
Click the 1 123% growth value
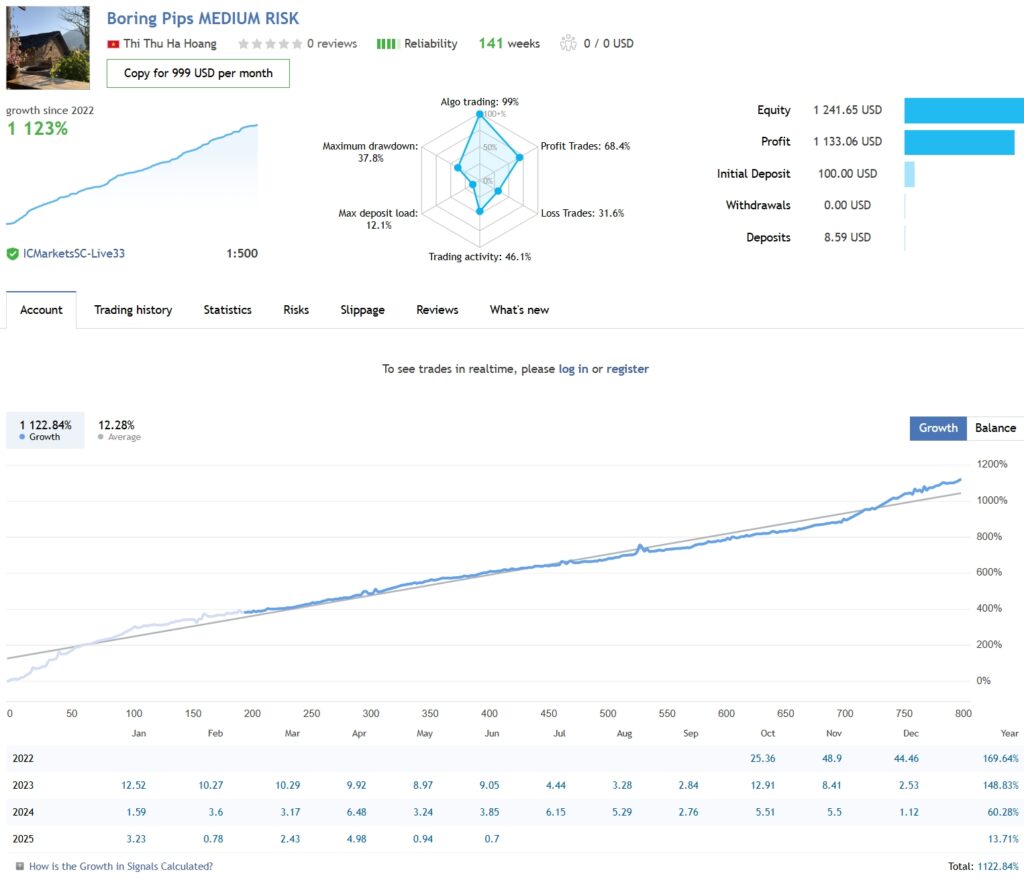[37, 129]
